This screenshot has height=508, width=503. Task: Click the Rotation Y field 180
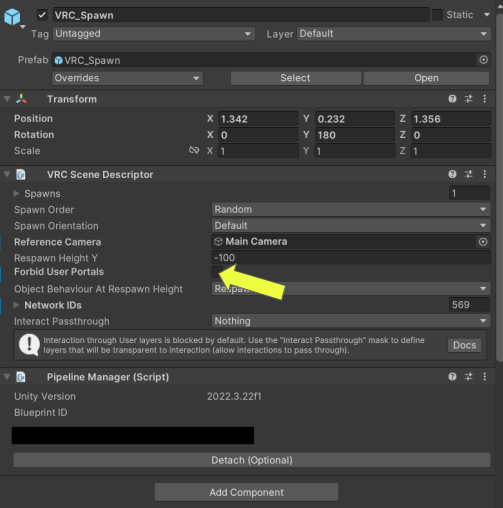pyautogui.click(x=355, y=135)
